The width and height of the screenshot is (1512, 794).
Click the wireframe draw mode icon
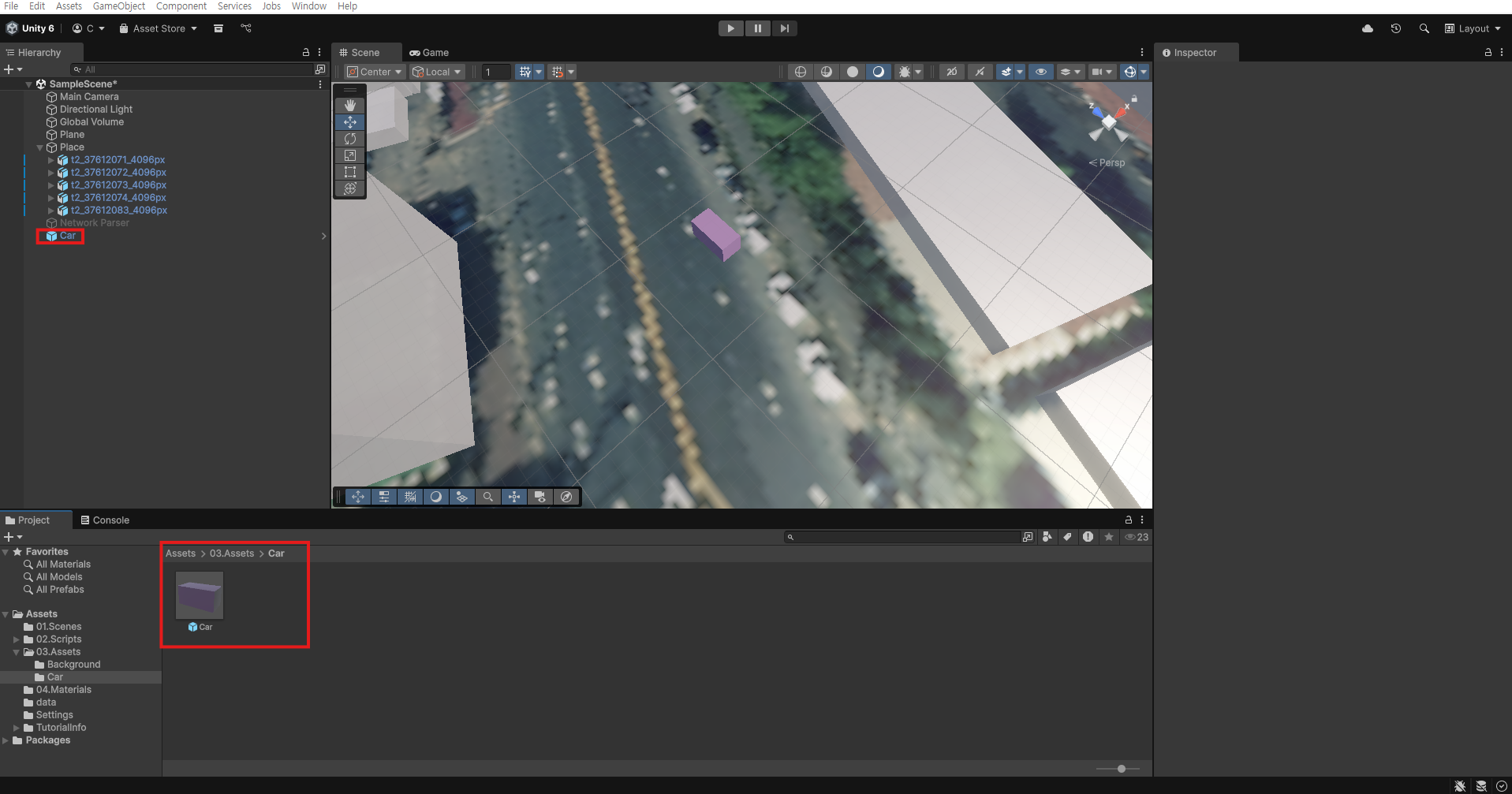pyautogui.click(x=801, y=72)
